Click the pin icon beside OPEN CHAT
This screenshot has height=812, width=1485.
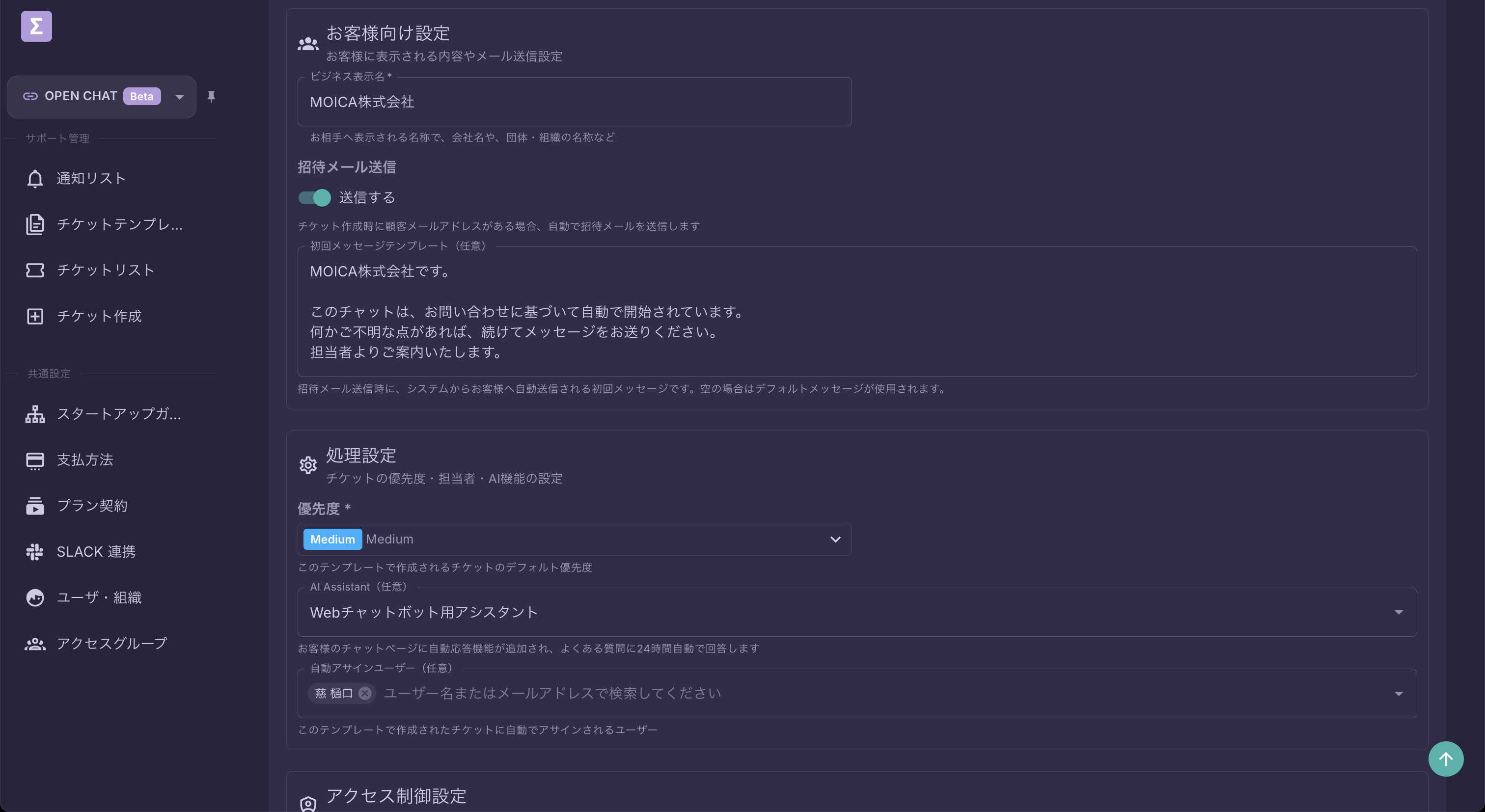pos(211,97)
